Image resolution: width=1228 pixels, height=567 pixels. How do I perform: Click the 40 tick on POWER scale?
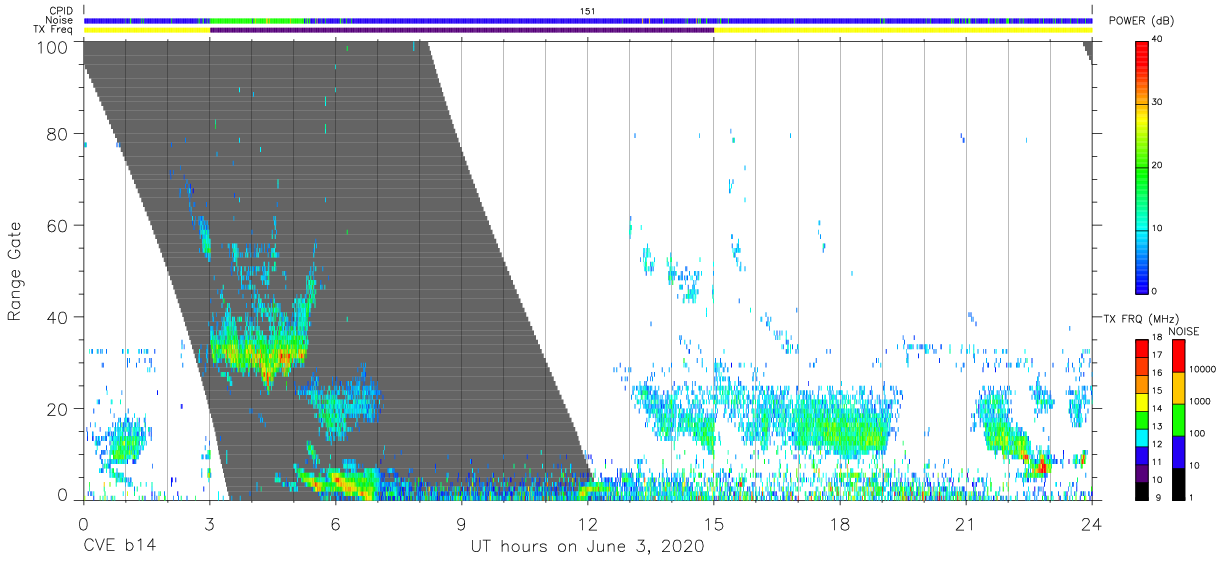coord(1158,40)
